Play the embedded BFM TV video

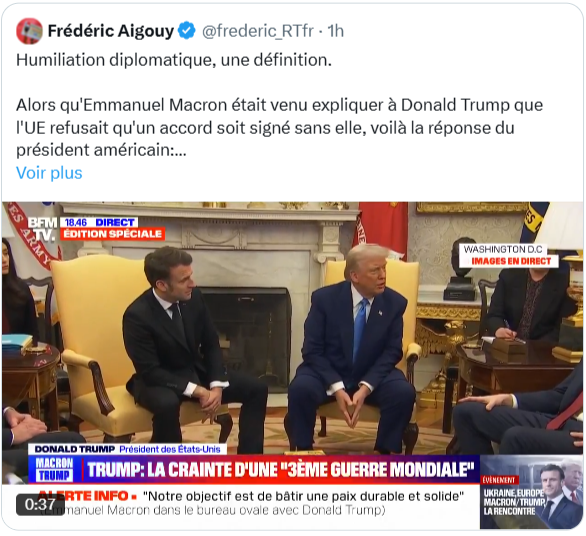coord(292,366)
